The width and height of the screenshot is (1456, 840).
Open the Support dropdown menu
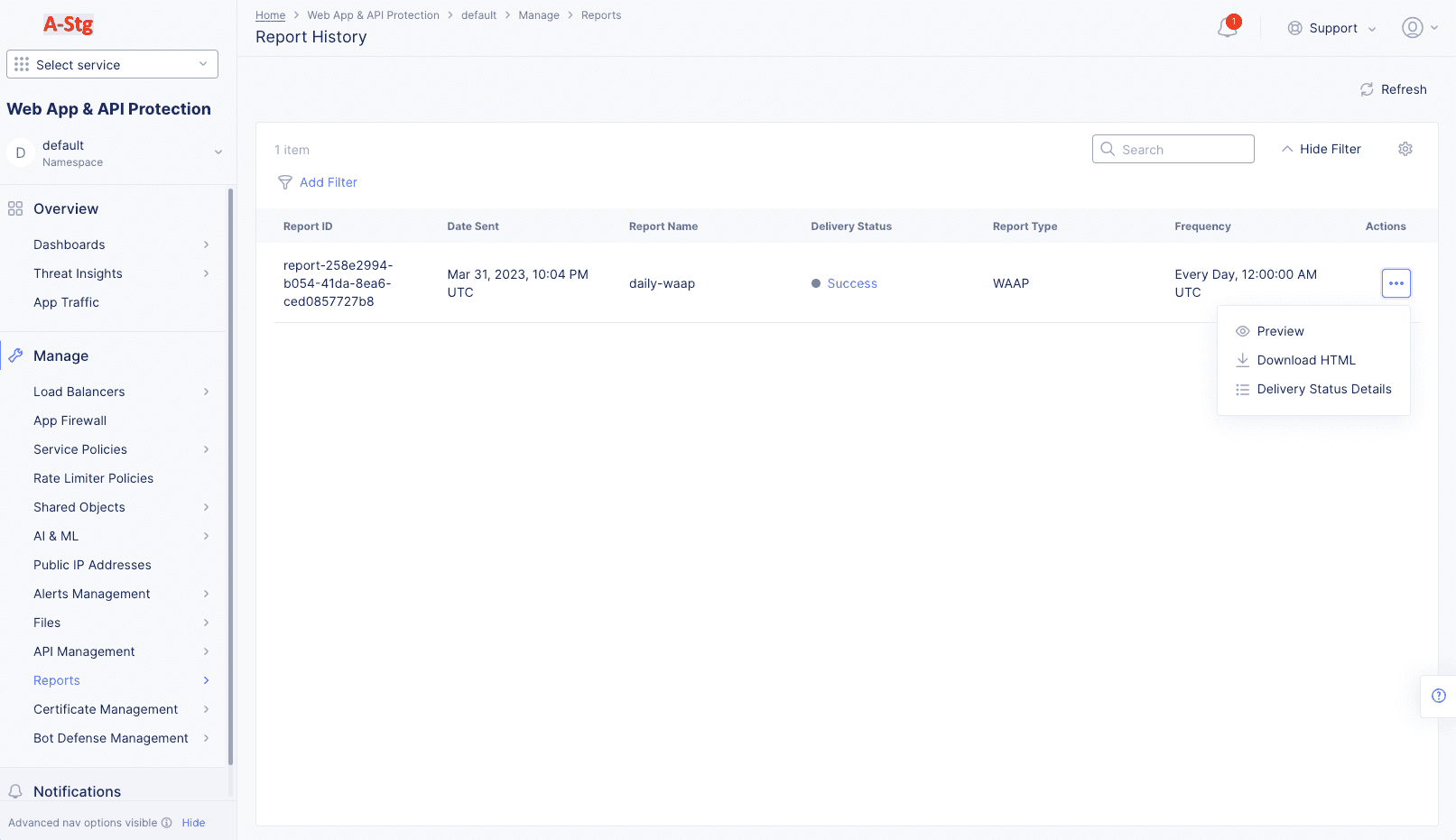pyautogui.click(x=1331, y=28)
